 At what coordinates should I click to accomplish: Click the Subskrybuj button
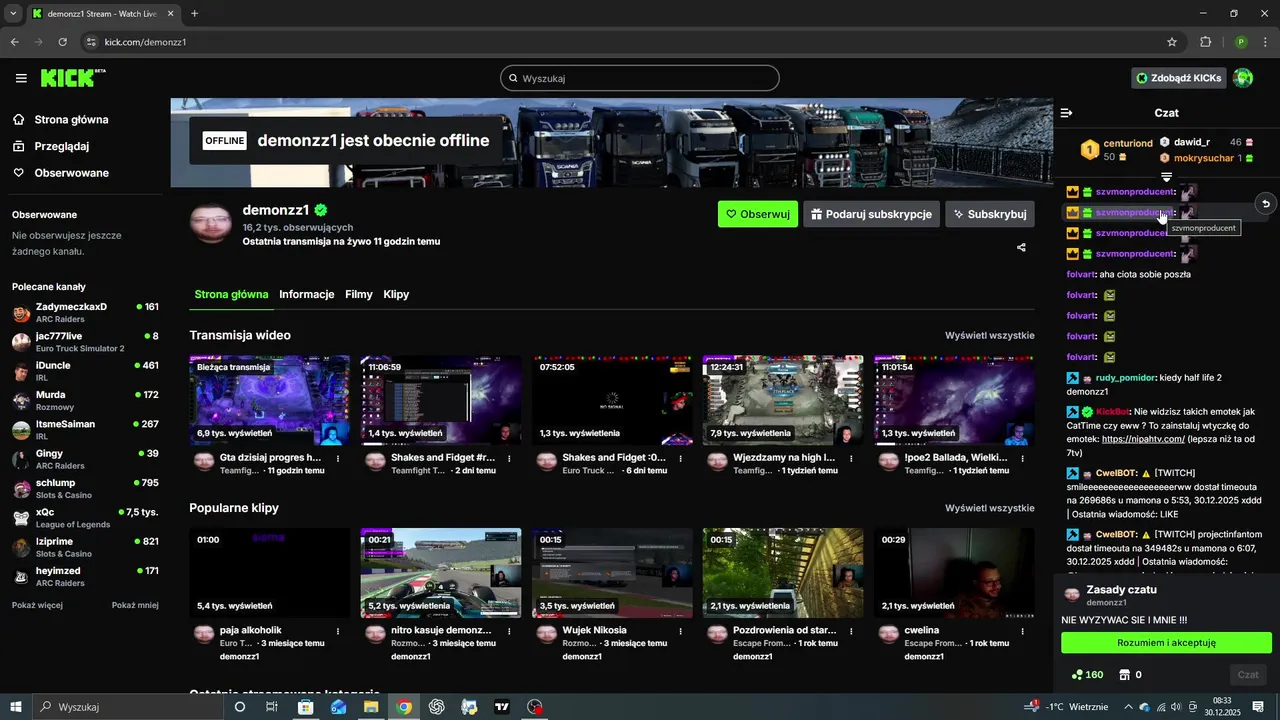[990, 214]
